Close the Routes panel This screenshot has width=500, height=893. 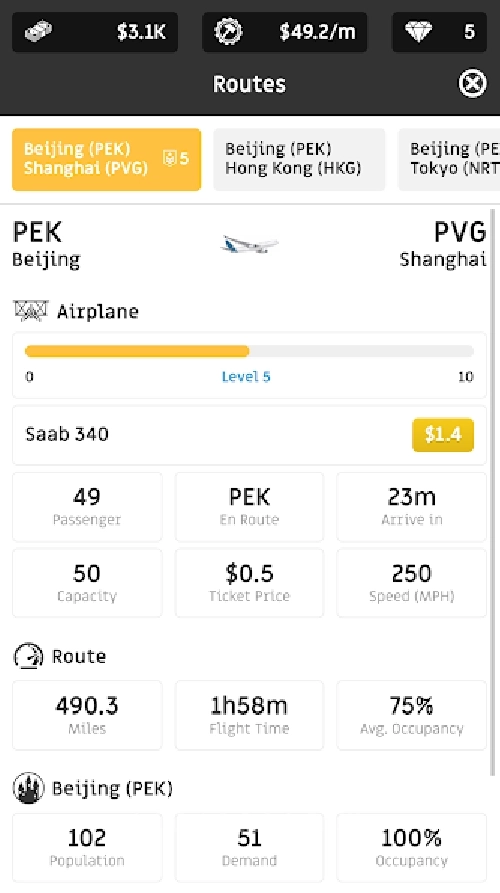(473, 84)
